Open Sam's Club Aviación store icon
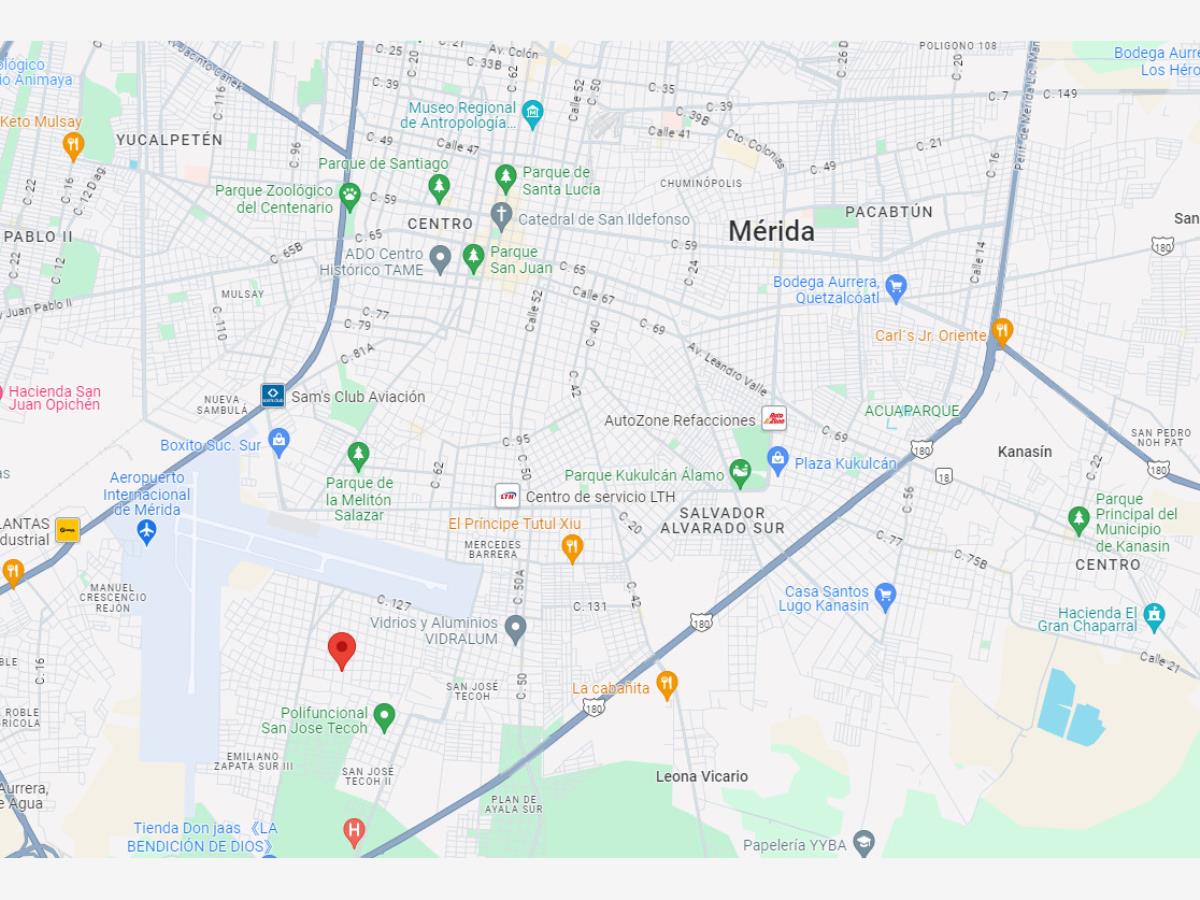1200x900 pixels. click(x=273, y=395)
